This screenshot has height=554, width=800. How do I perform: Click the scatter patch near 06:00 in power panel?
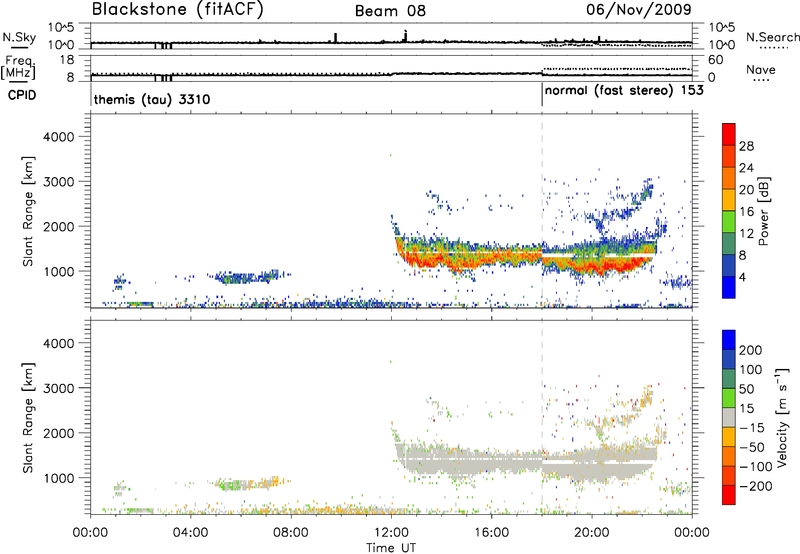(245, 277)
